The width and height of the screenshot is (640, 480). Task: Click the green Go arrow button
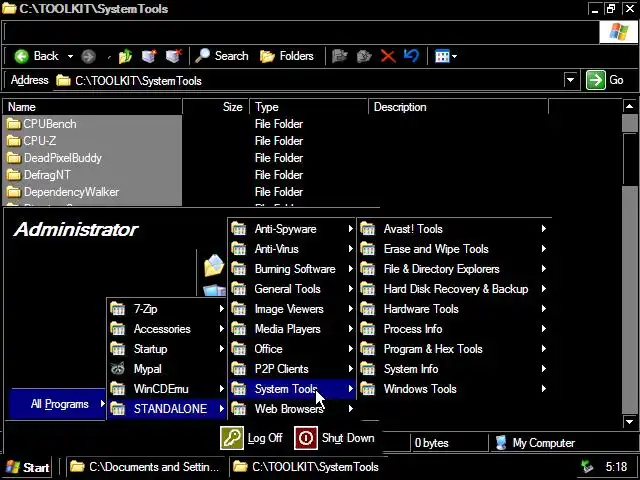tap(596, 80)
